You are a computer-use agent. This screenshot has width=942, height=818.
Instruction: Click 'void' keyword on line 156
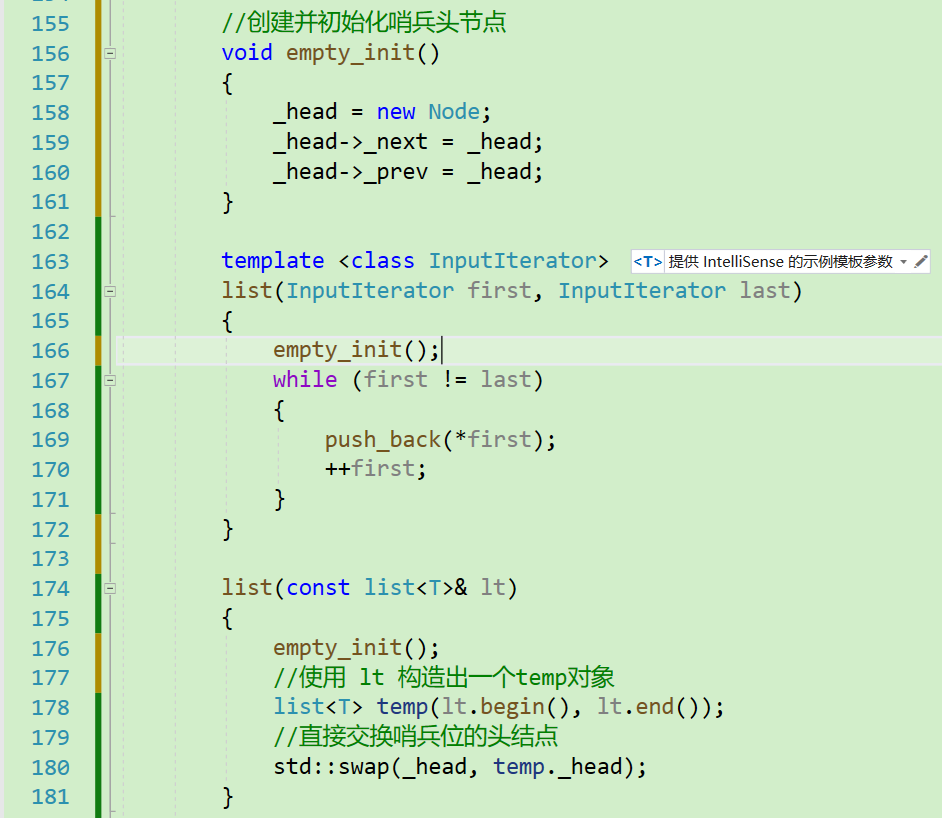tap(247, 53)
